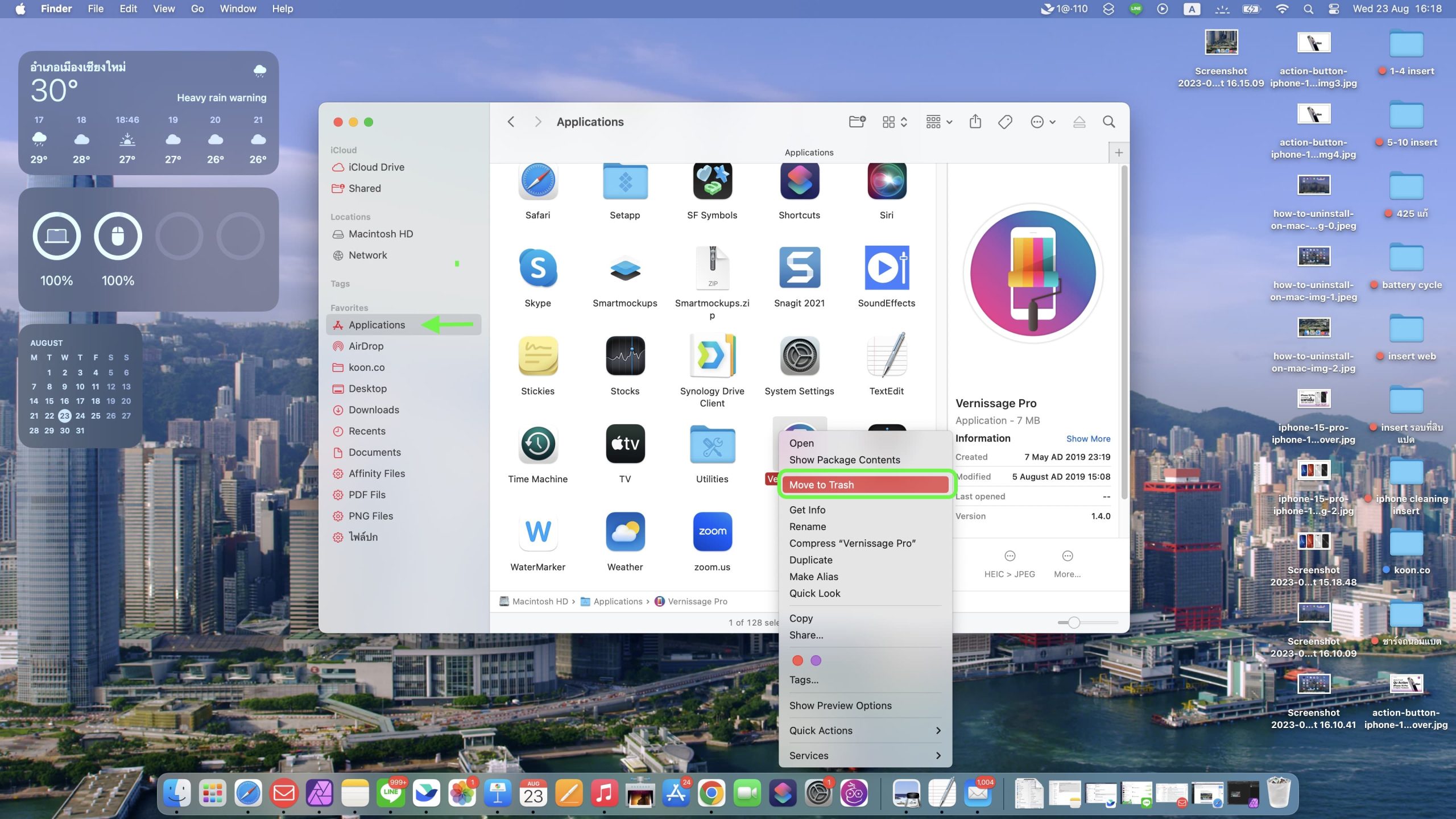Open the Group By options dropdown
The image size is (1456, 819).
[939, 122]
